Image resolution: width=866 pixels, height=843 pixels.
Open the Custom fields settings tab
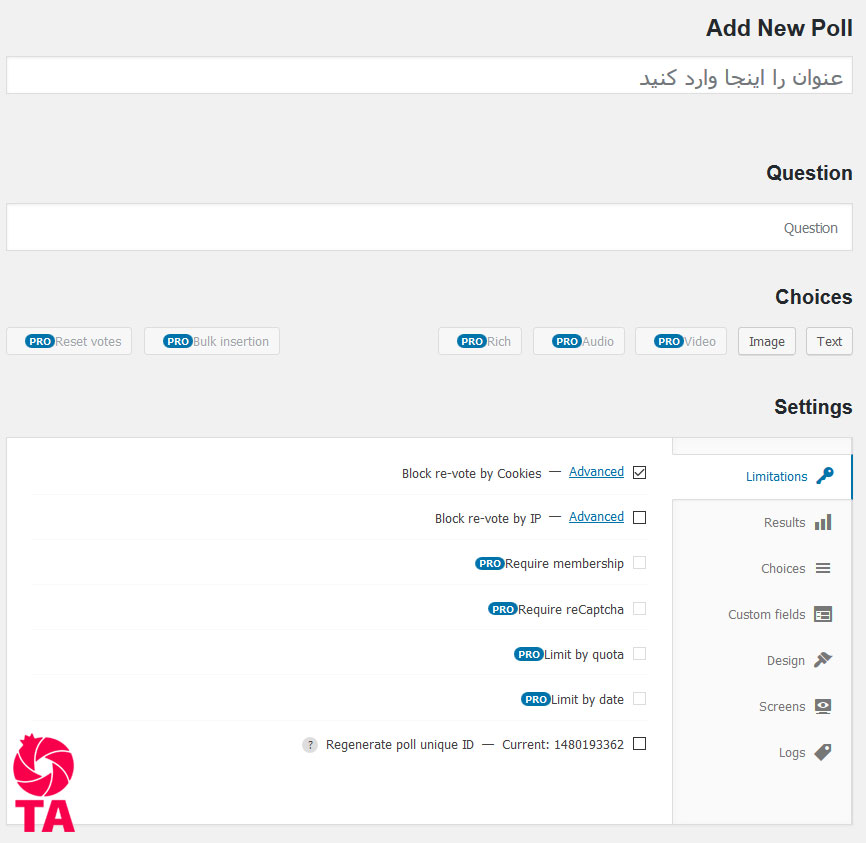pyautogui.click(x=766, y=614)
